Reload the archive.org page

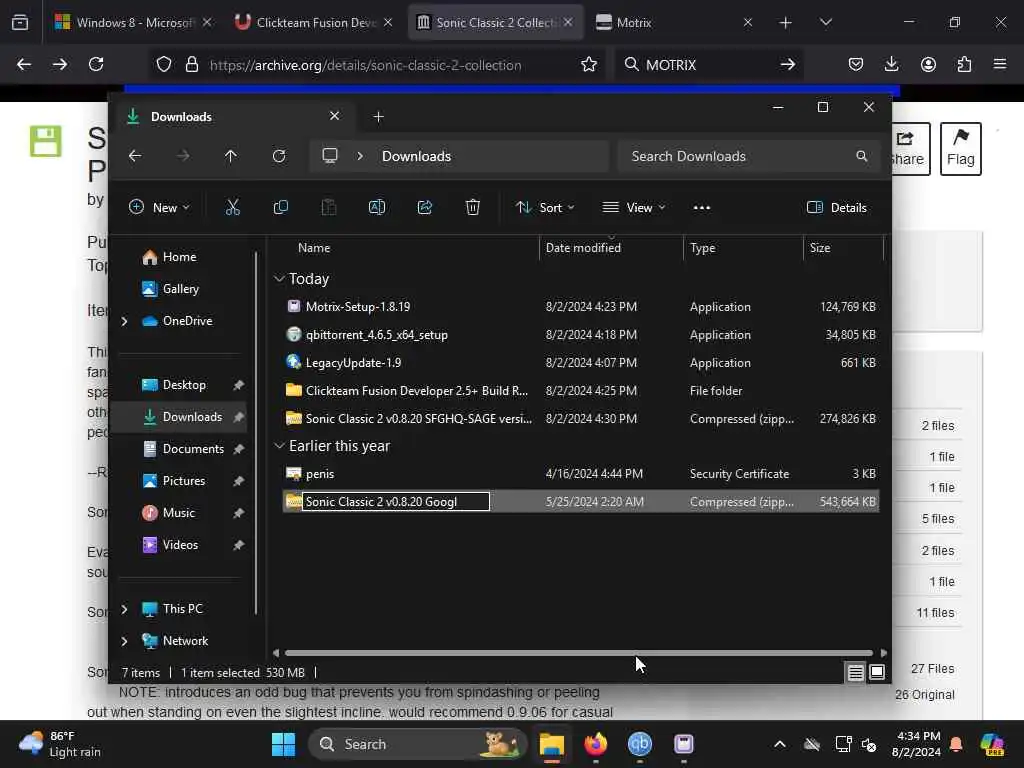coord(96,64)
